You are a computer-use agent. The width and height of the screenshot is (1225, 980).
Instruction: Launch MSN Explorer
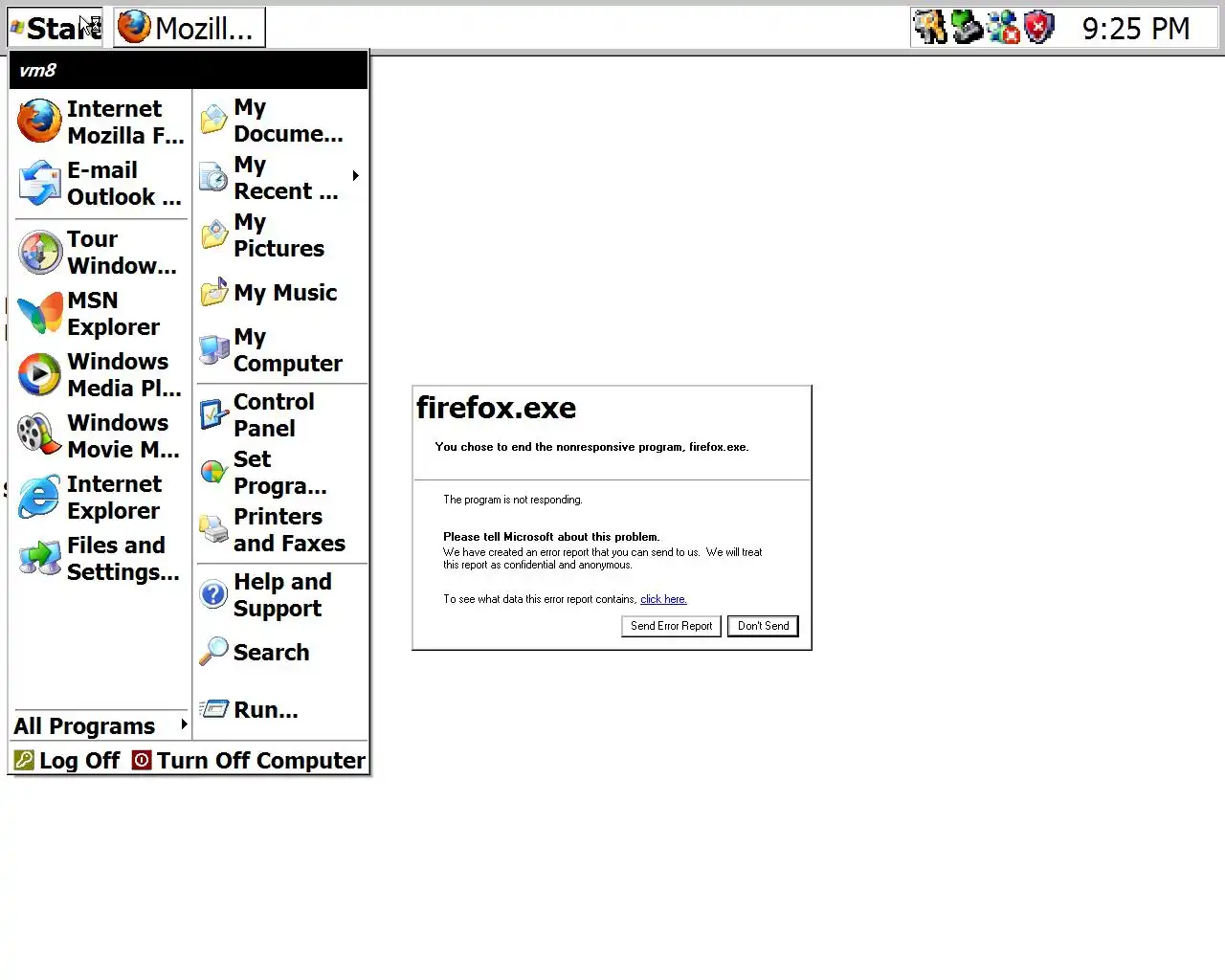click(100, 314)
